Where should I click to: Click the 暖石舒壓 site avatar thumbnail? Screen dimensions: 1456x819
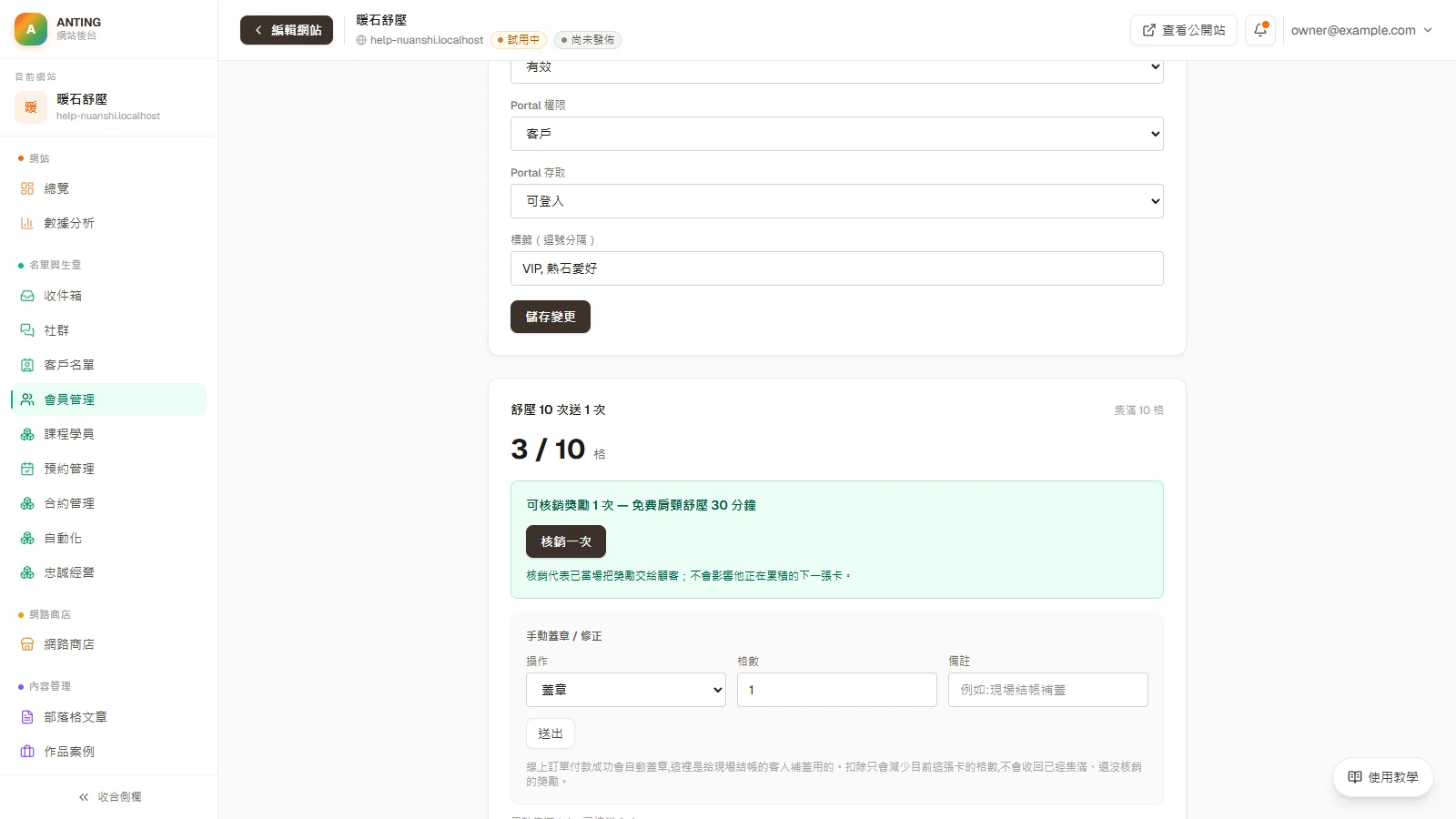click(31, 107)
